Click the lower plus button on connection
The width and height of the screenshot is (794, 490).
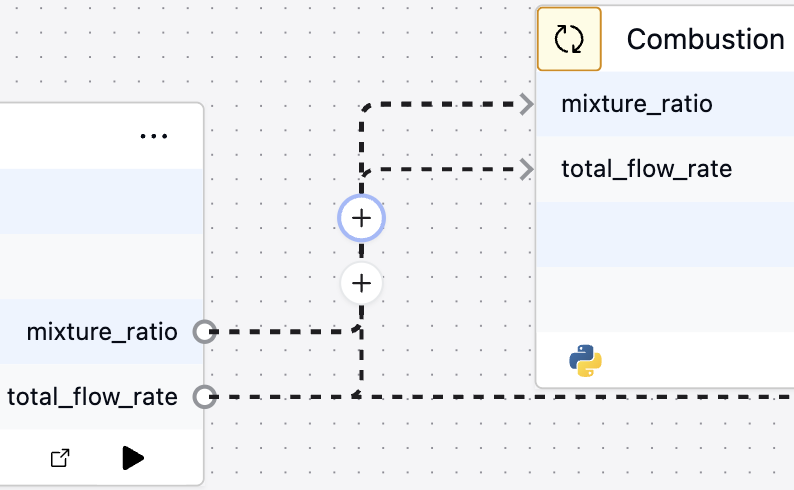point(362,283)
